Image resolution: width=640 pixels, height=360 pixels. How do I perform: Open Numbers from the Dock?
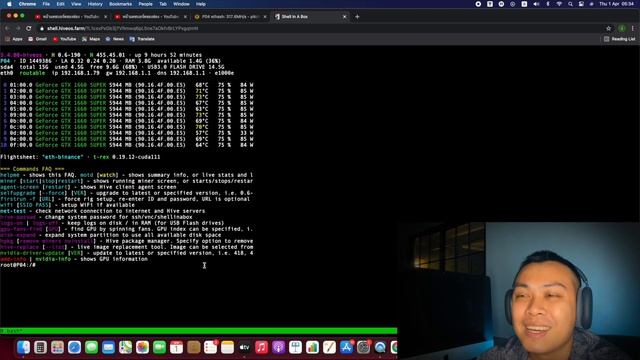point(312,347)
